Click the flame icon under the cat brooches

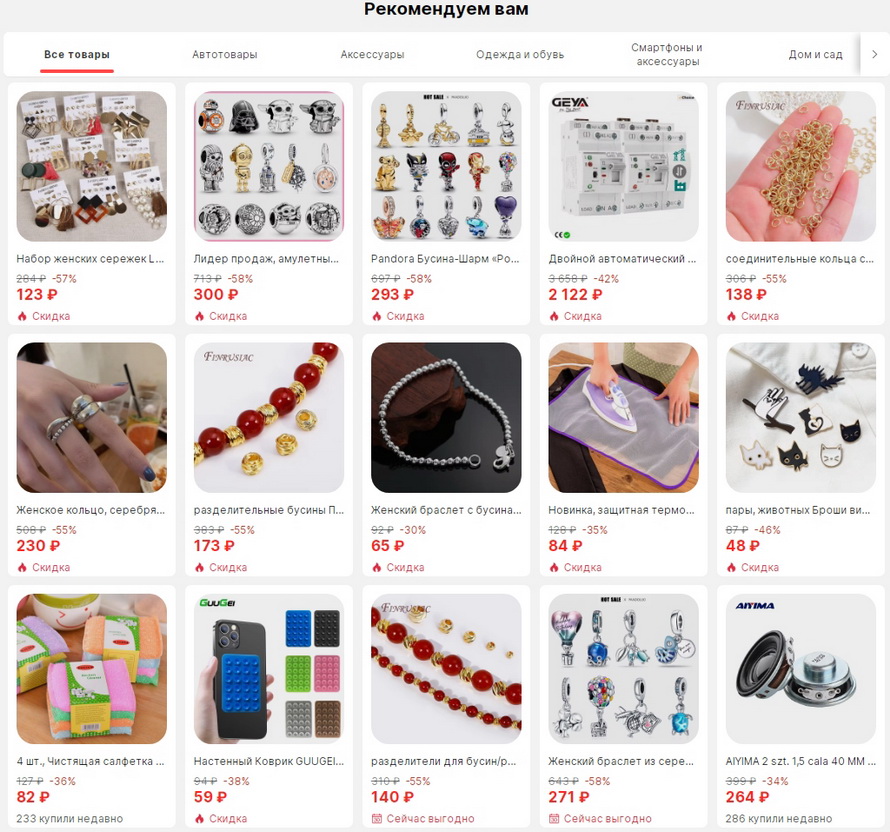(731, 567)
